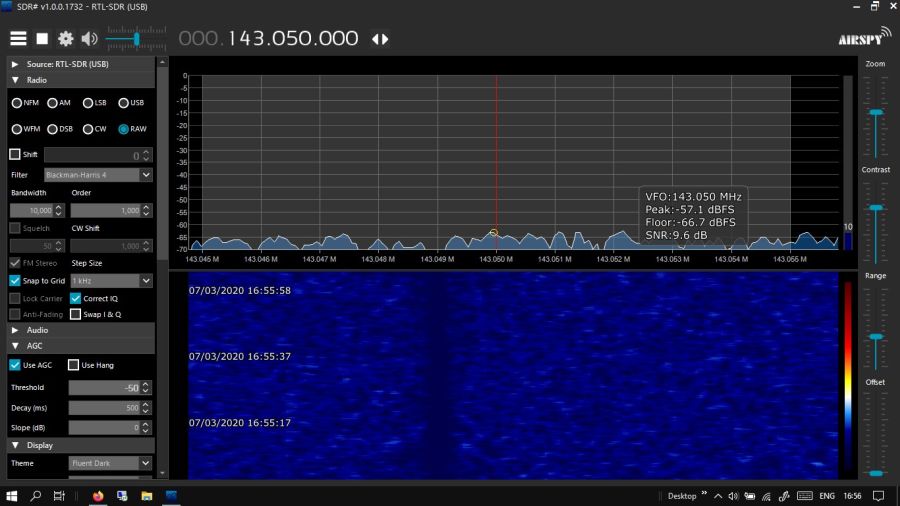Adjust the Offset slider
Viewport: 900px width, 506px height.
[875, 473]
